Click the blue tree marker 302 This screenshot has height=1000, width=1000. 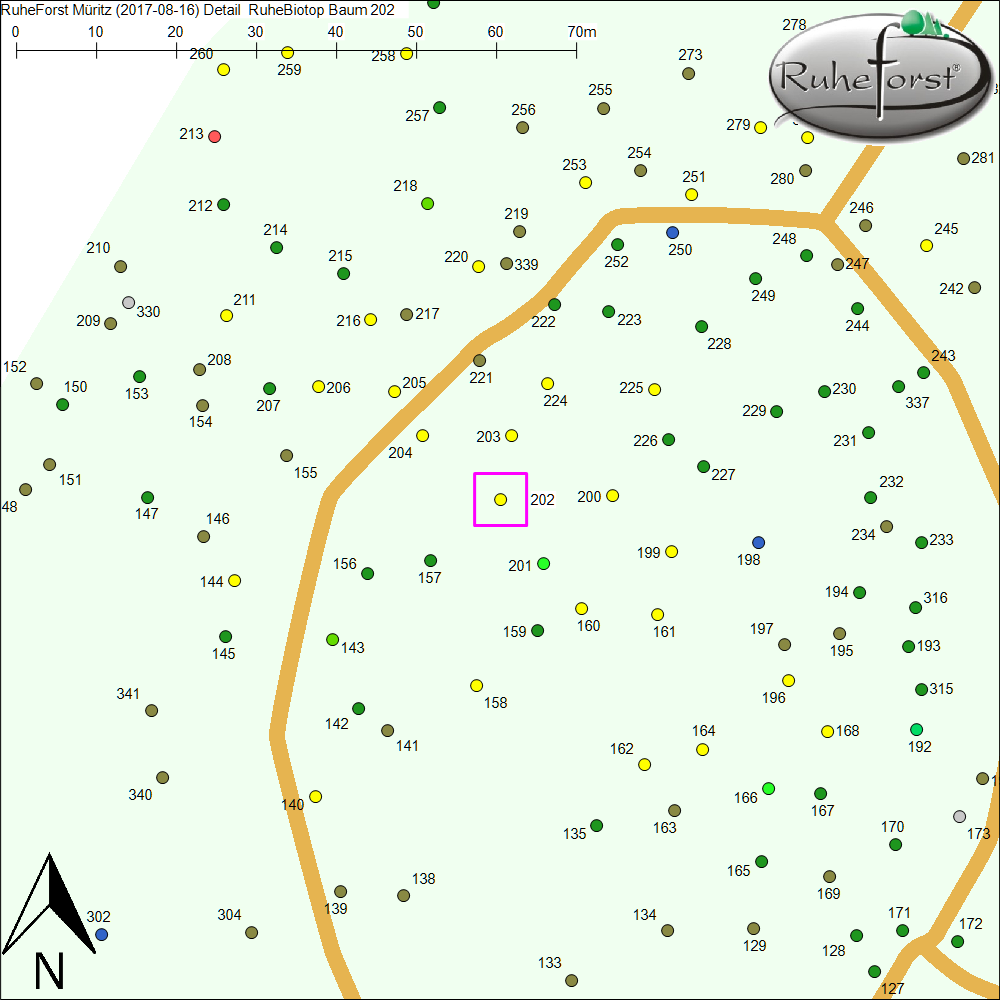(101, 934)
